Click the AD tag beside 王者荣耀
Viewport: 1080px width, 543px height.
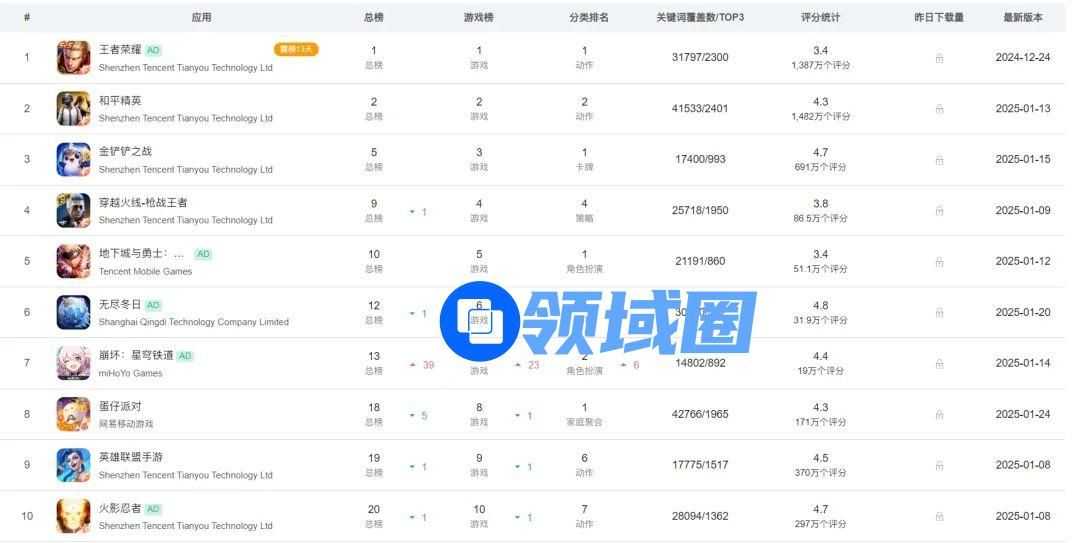153,50
